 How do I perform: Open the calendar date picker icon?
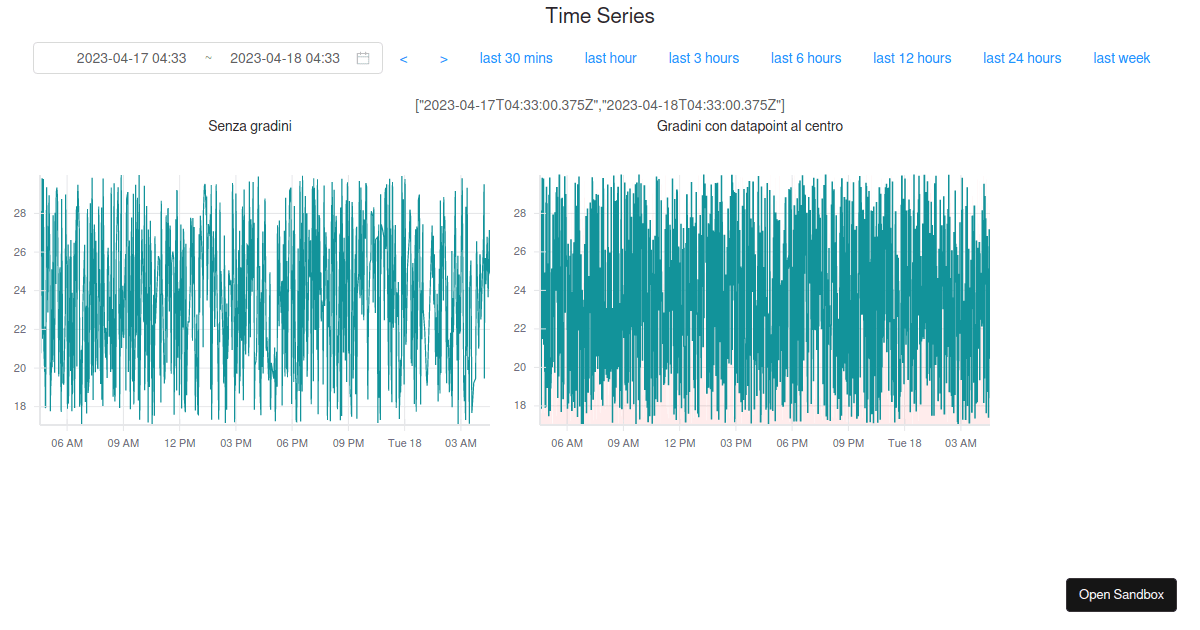pos(362,58)
